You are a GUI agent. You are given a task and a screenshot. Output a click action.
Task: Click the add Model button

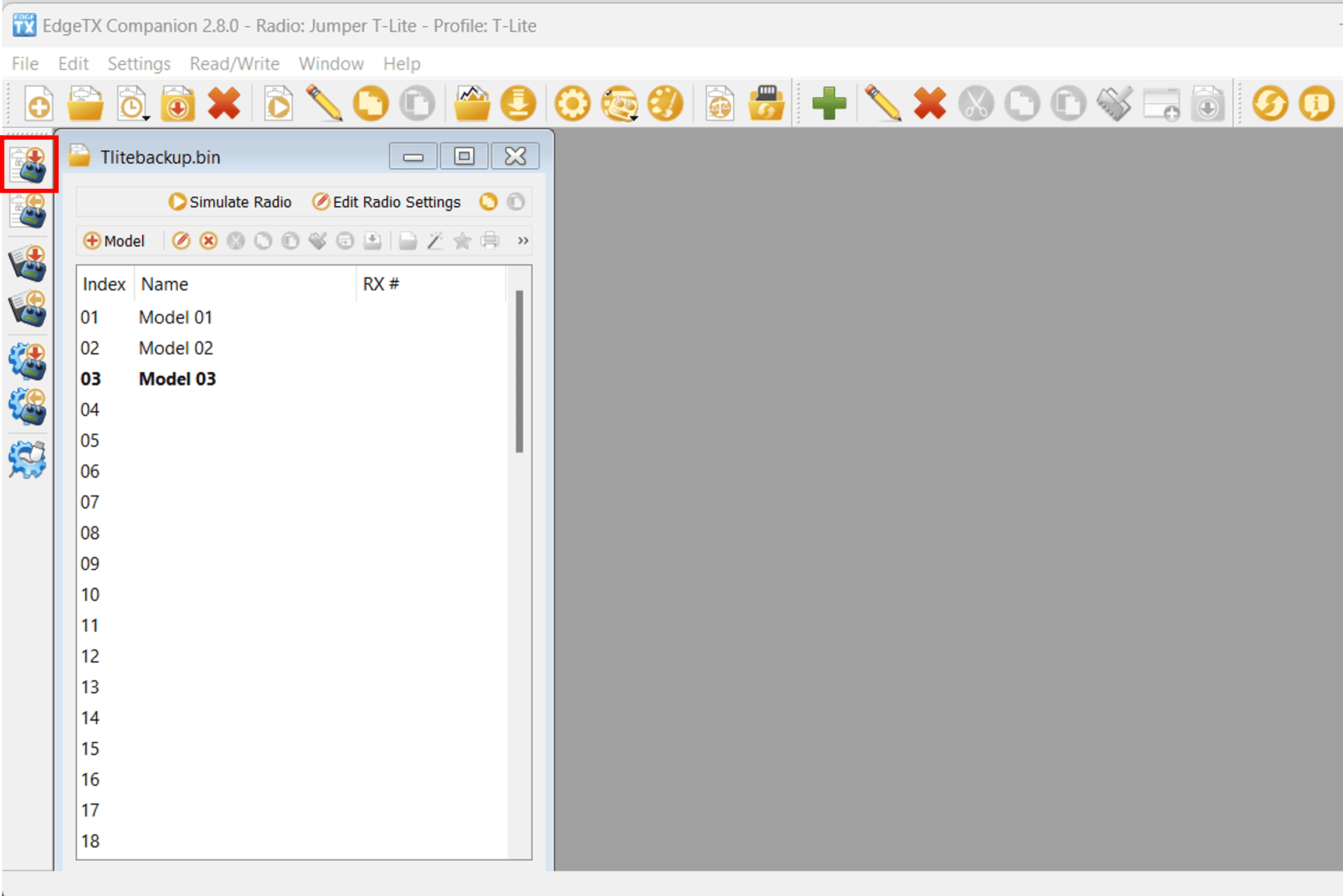coord(115,241)
